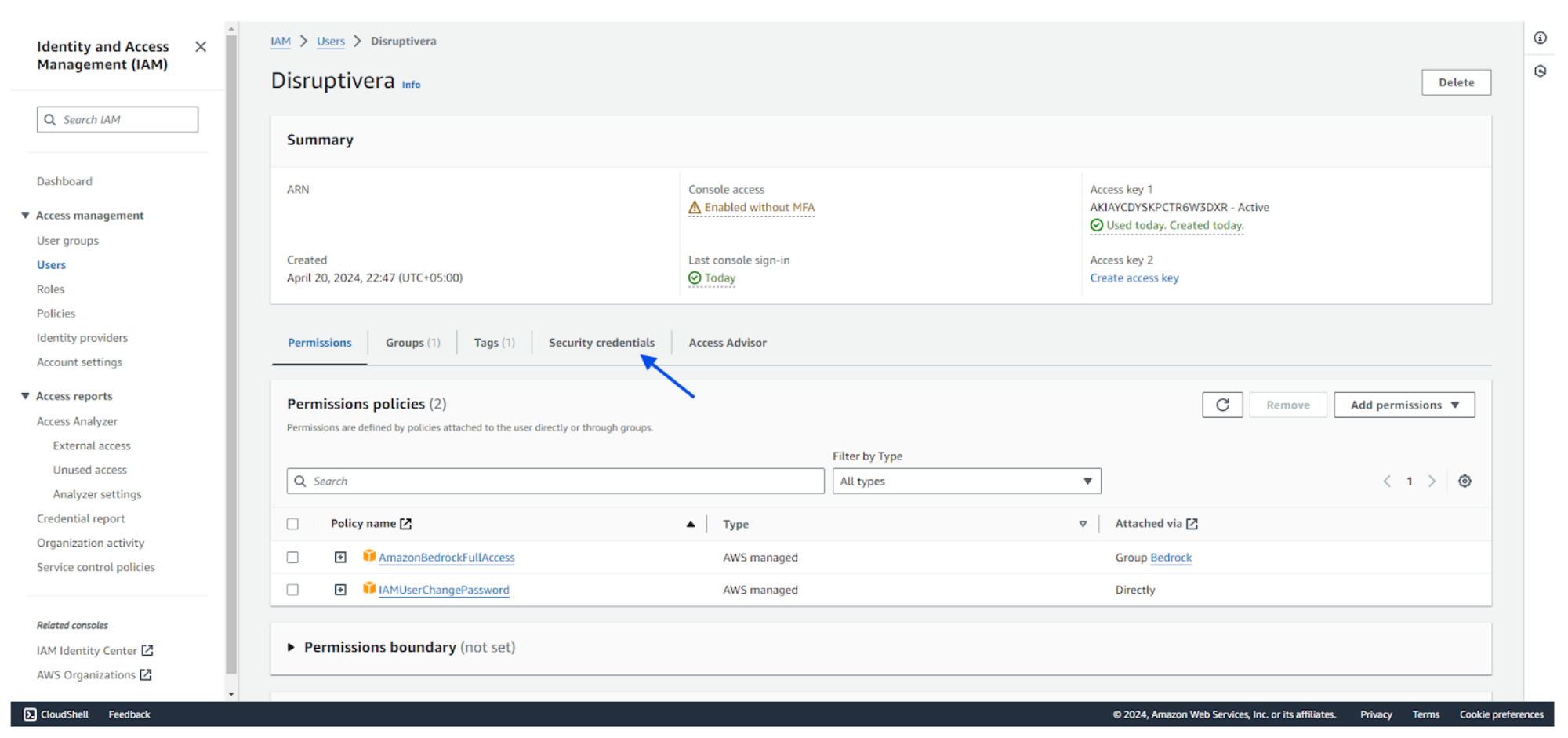Viewport: 1568px width, 738px height.
Task: Click the IAM Identity Center external link icon
Action: coord(147,651)
